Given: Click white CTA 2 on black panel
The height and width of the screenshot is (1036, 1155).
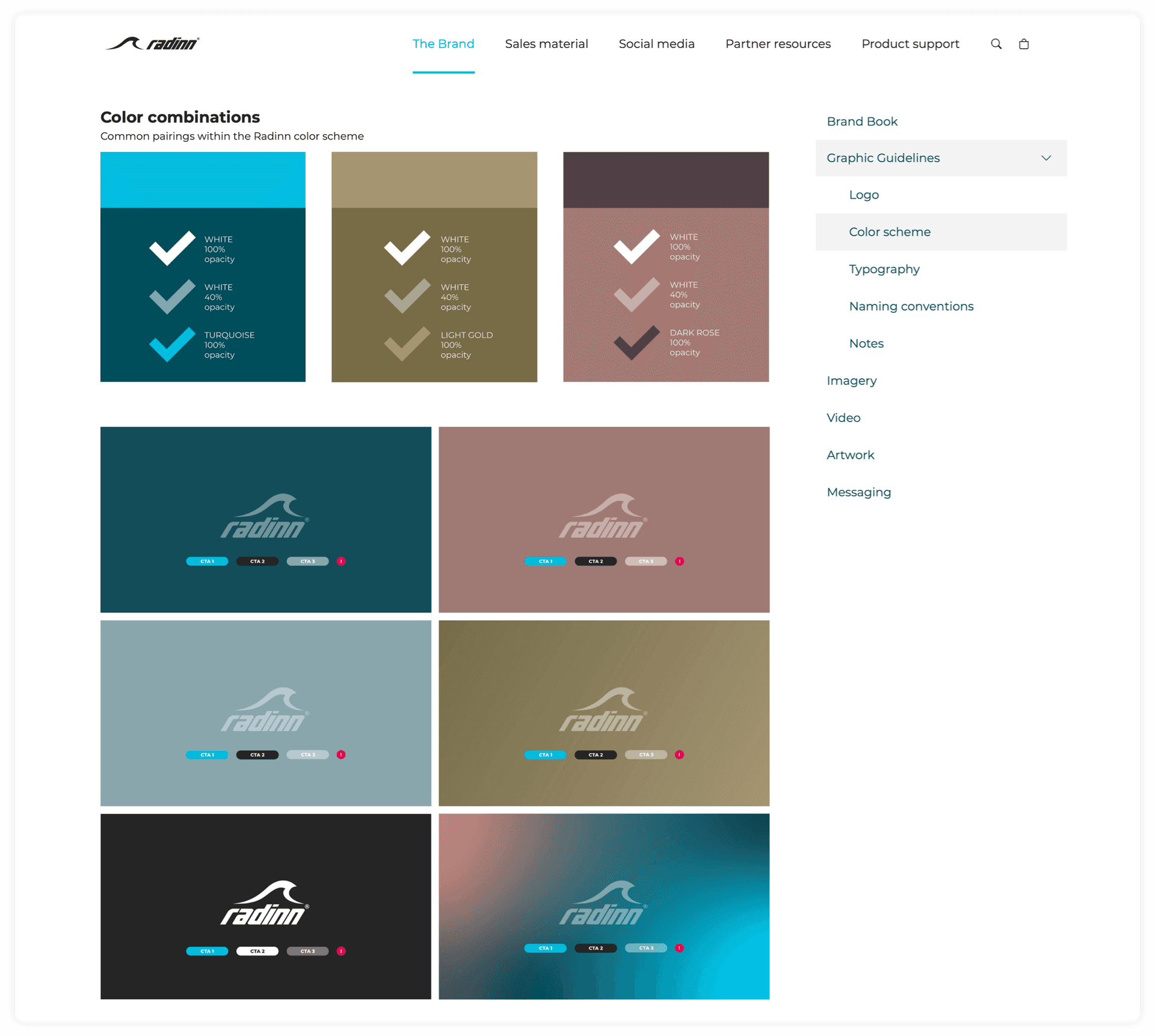Looking at the screenshot, I should [x=257, y=951].
